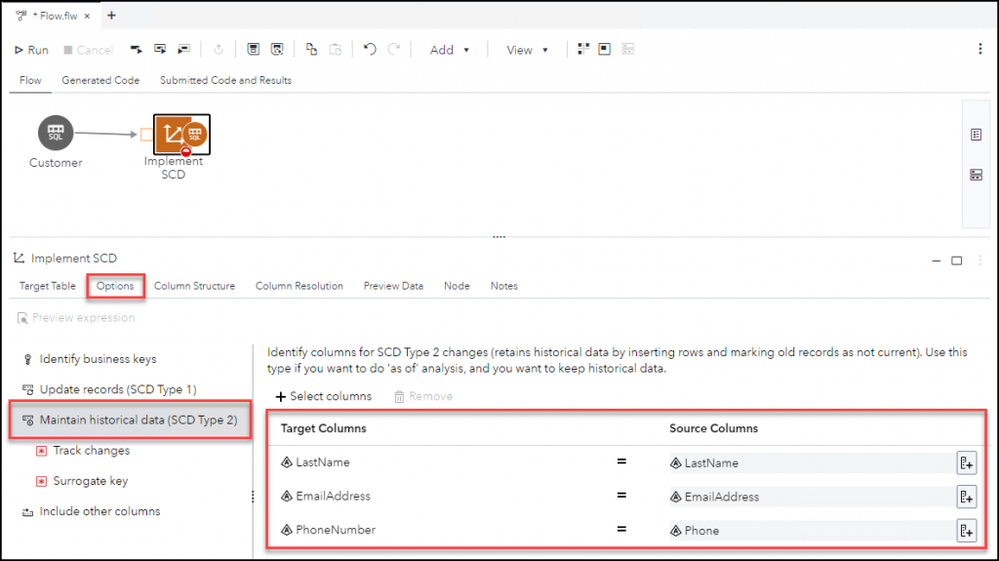Click the Select columns button

click(x=323, y=397)
